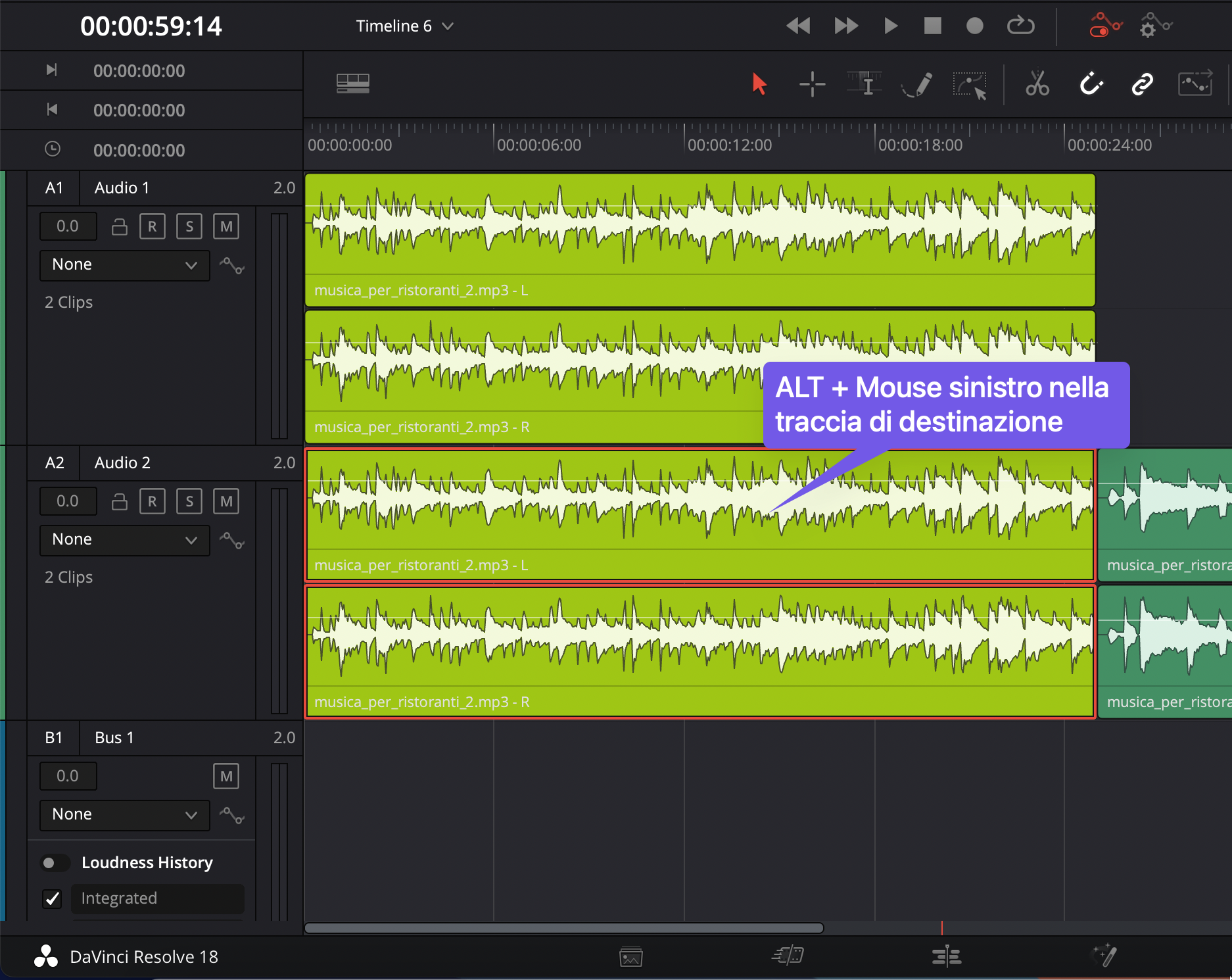Select the automation select range tool

point(970,86)
